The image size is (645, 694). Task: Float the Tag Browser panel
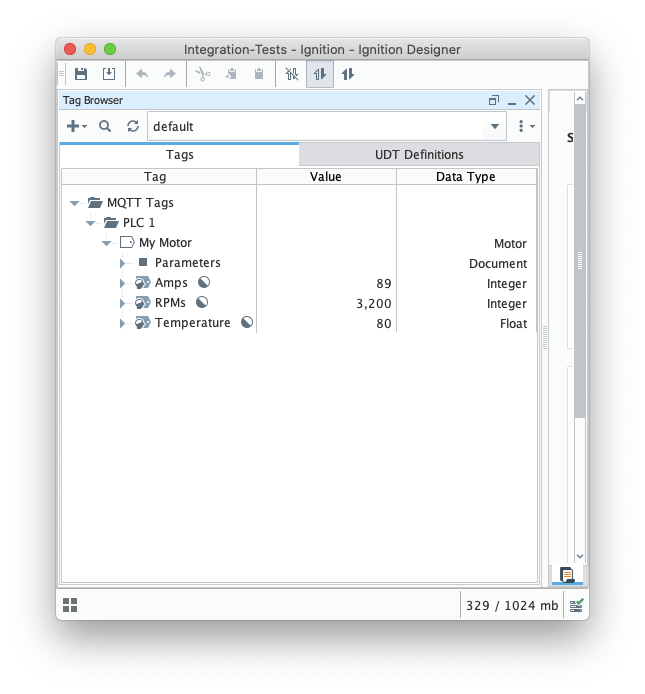494,100
